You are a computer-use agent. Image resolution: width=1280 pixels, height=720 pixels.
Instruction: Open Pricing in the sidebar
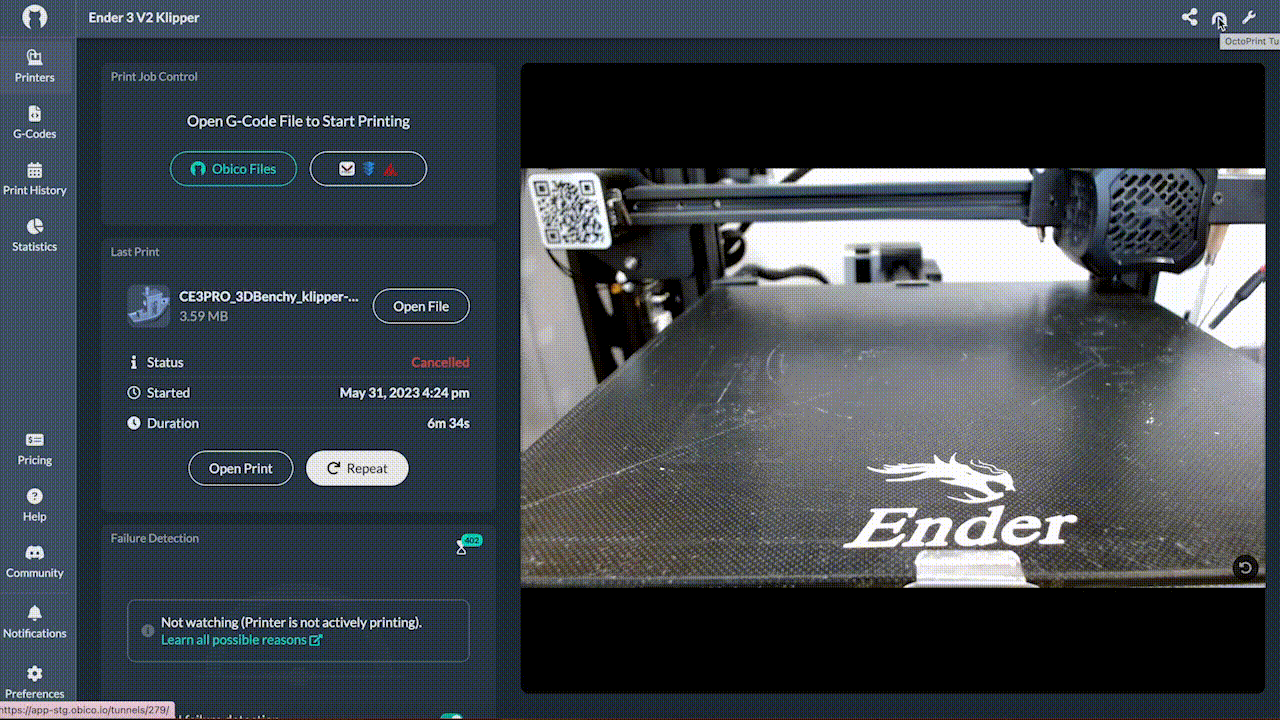(x=35, y=450)
